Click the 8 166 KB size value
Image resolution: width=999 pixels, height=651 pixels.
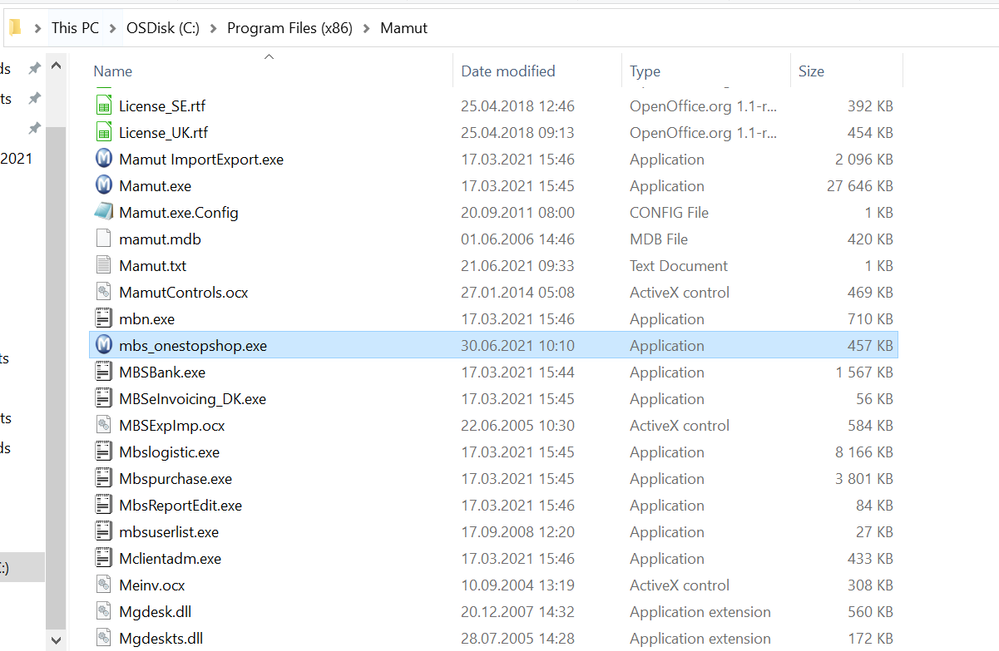[864, 452]
